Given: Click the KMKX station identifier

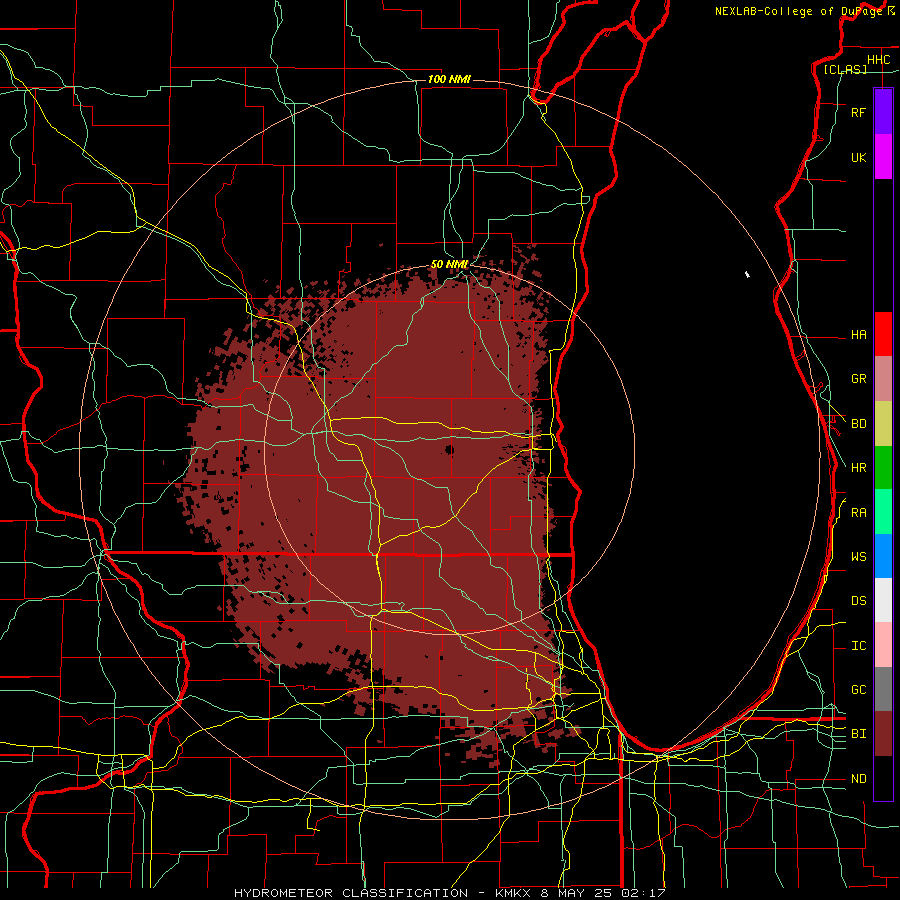Looking at the screenshot, I should [513, 893].
